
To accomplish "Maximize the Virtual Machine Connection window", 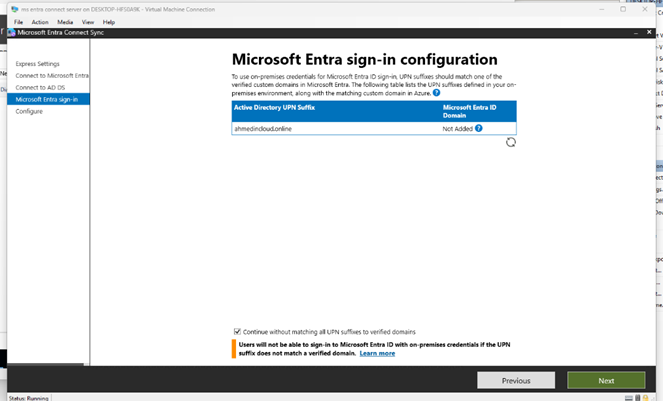I will pyautogui.click(x=623, y=9).
